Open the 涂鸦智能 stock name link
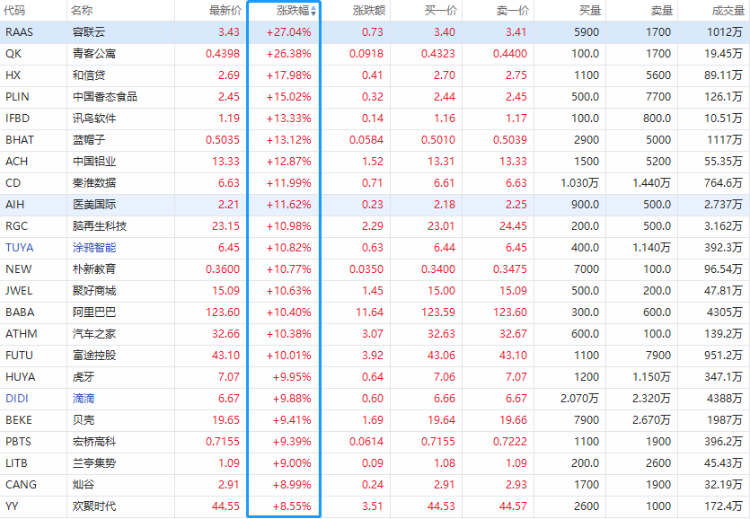 [94, 248]
